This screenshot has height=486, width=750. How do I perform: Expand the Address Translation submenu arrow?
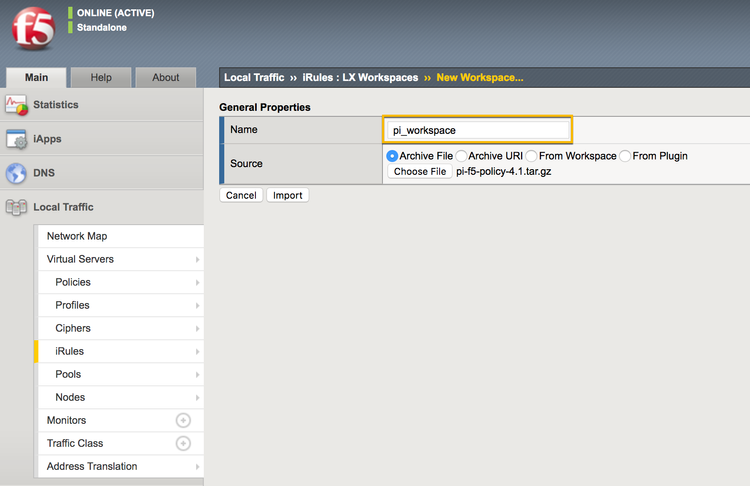tap(197, 466)
